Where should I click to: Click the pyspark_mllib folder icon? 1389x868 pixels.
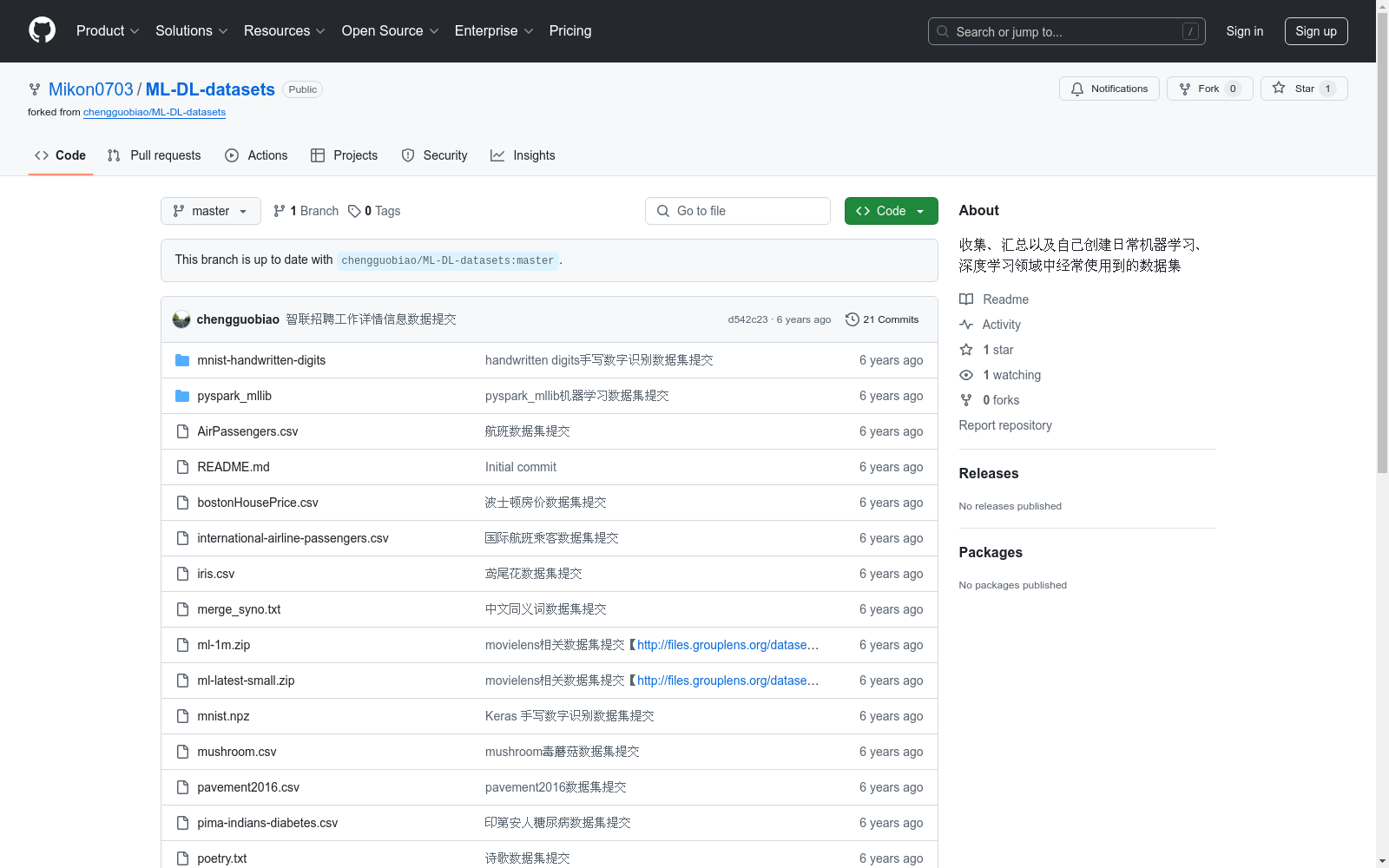(x=182, y=396)
